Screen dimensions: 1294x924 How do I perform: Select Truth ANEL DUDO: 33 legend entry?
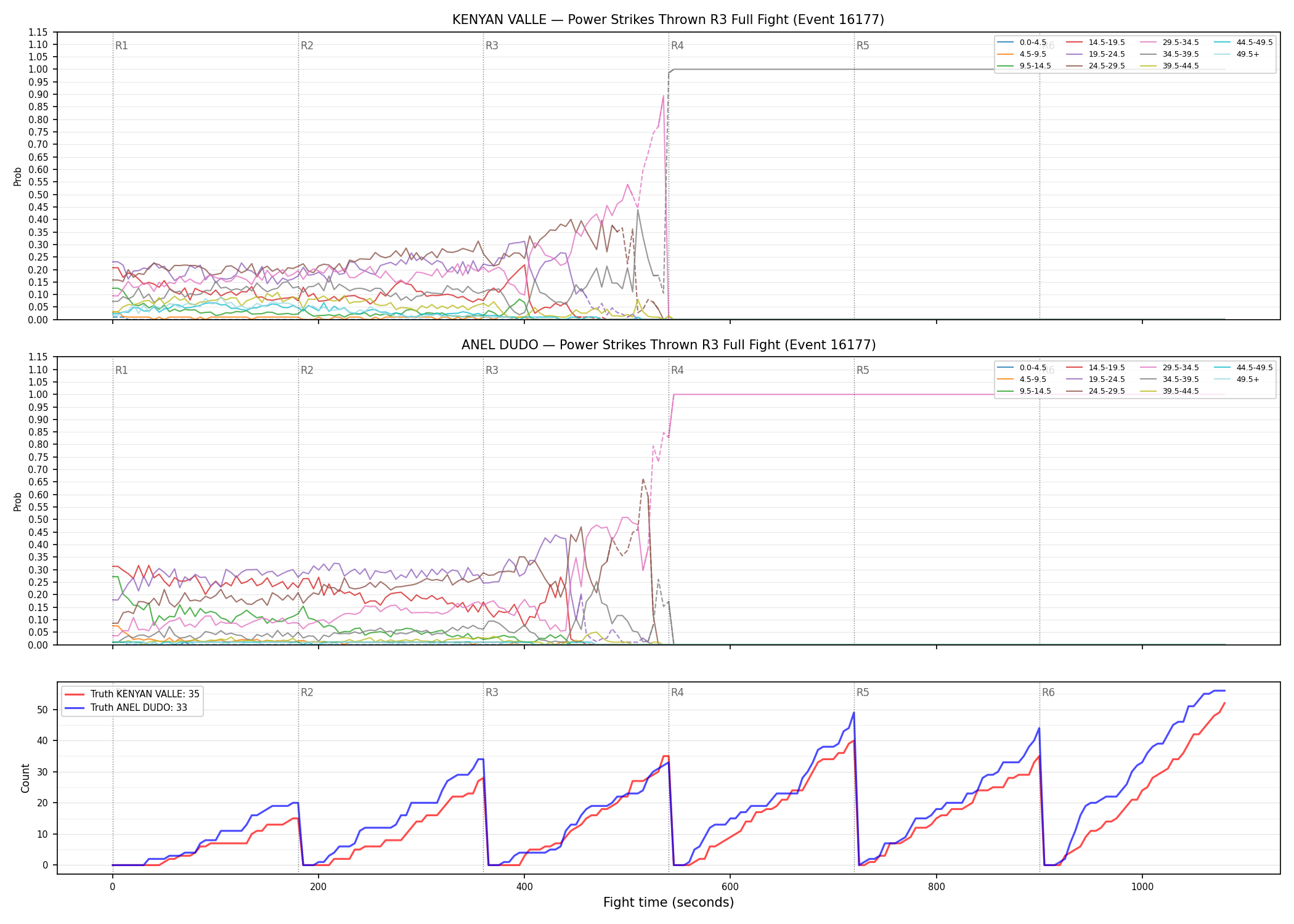coord(126,707)
